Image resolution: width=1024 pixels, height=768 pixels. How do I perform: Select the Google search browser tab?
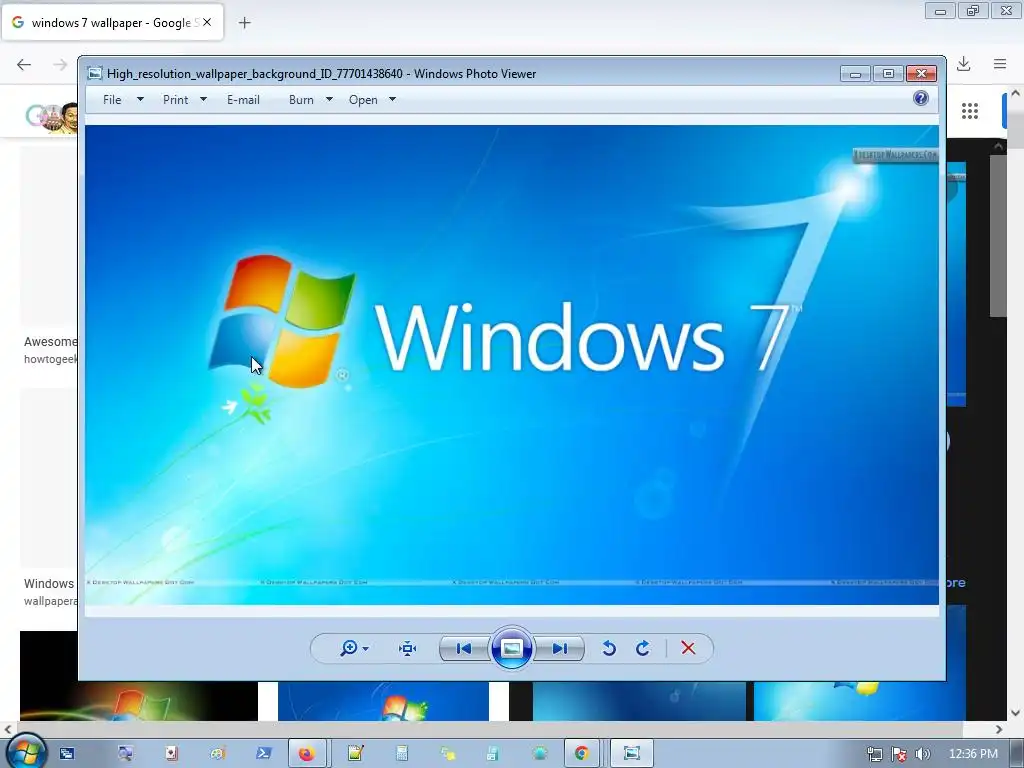click(112, 22)
